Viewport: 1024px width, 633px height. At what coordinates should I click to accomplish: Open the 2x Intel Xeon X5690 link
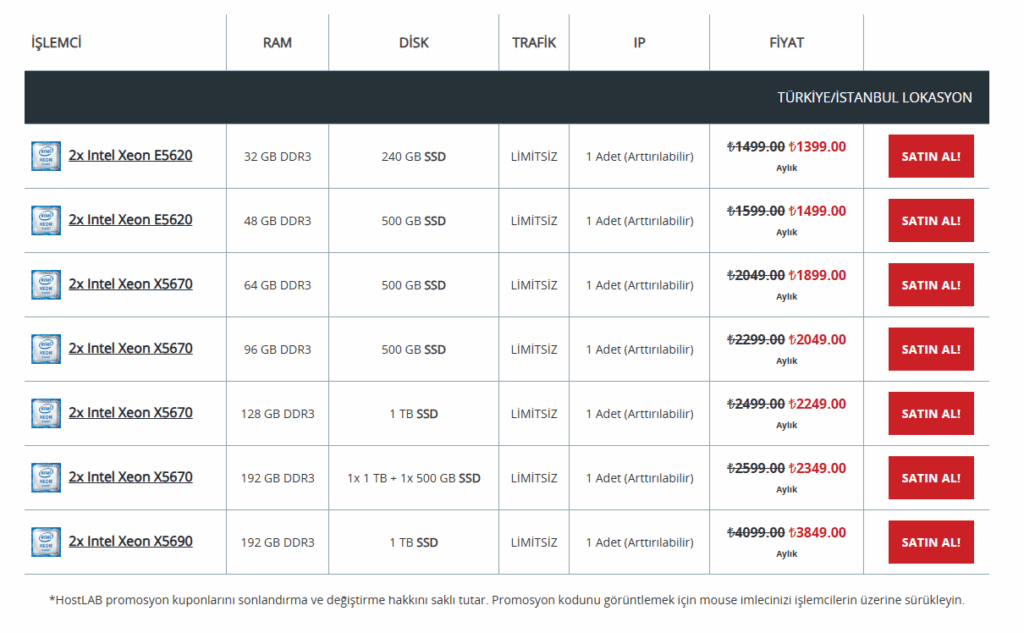[130, 541]
